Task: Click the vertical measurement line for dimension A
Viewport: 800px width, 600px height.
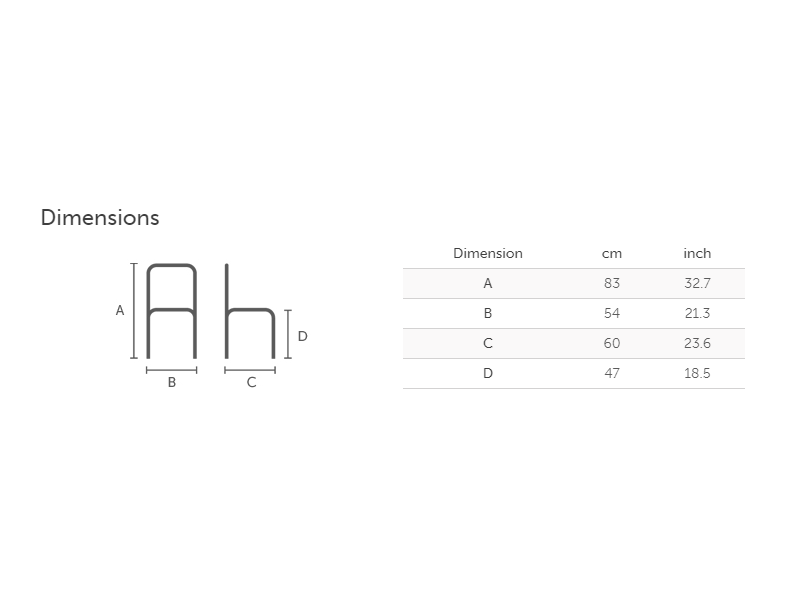Action: click(x=134, y=310)
